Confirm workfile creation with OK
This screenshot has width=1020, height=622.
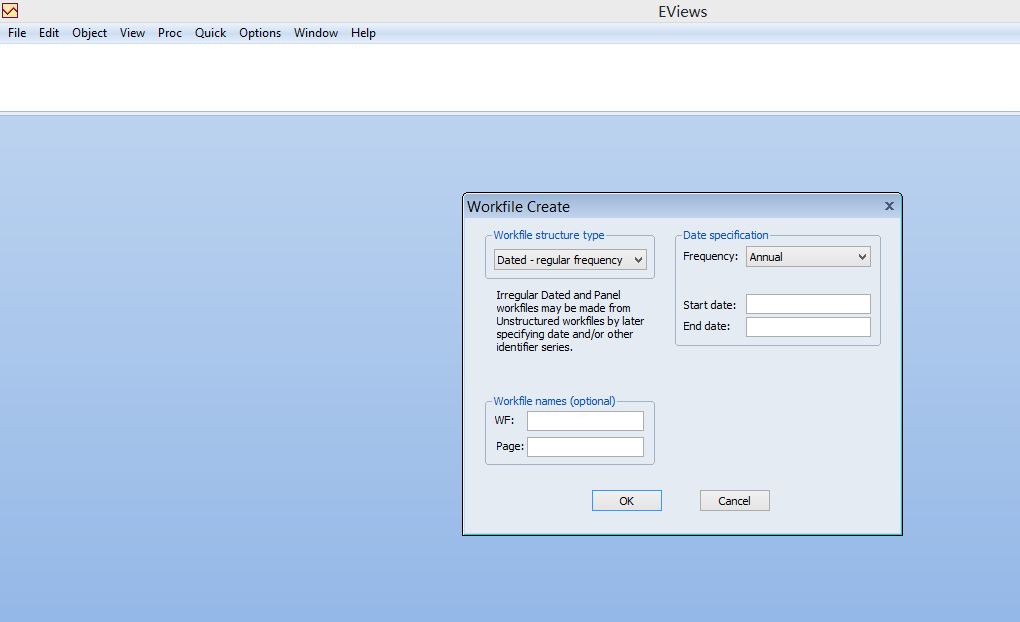626,500
